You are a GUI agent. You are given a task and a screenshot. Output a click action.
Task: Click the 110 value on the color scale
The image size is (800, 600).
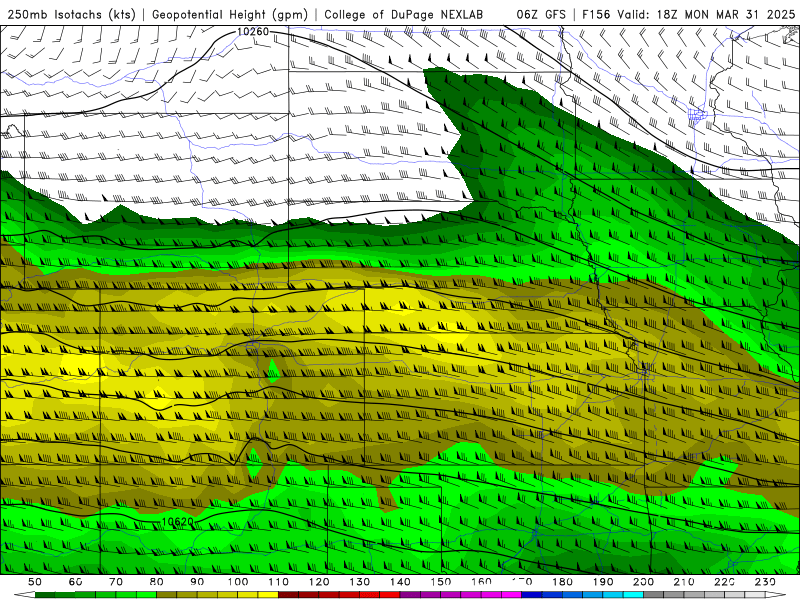[278, 582]
